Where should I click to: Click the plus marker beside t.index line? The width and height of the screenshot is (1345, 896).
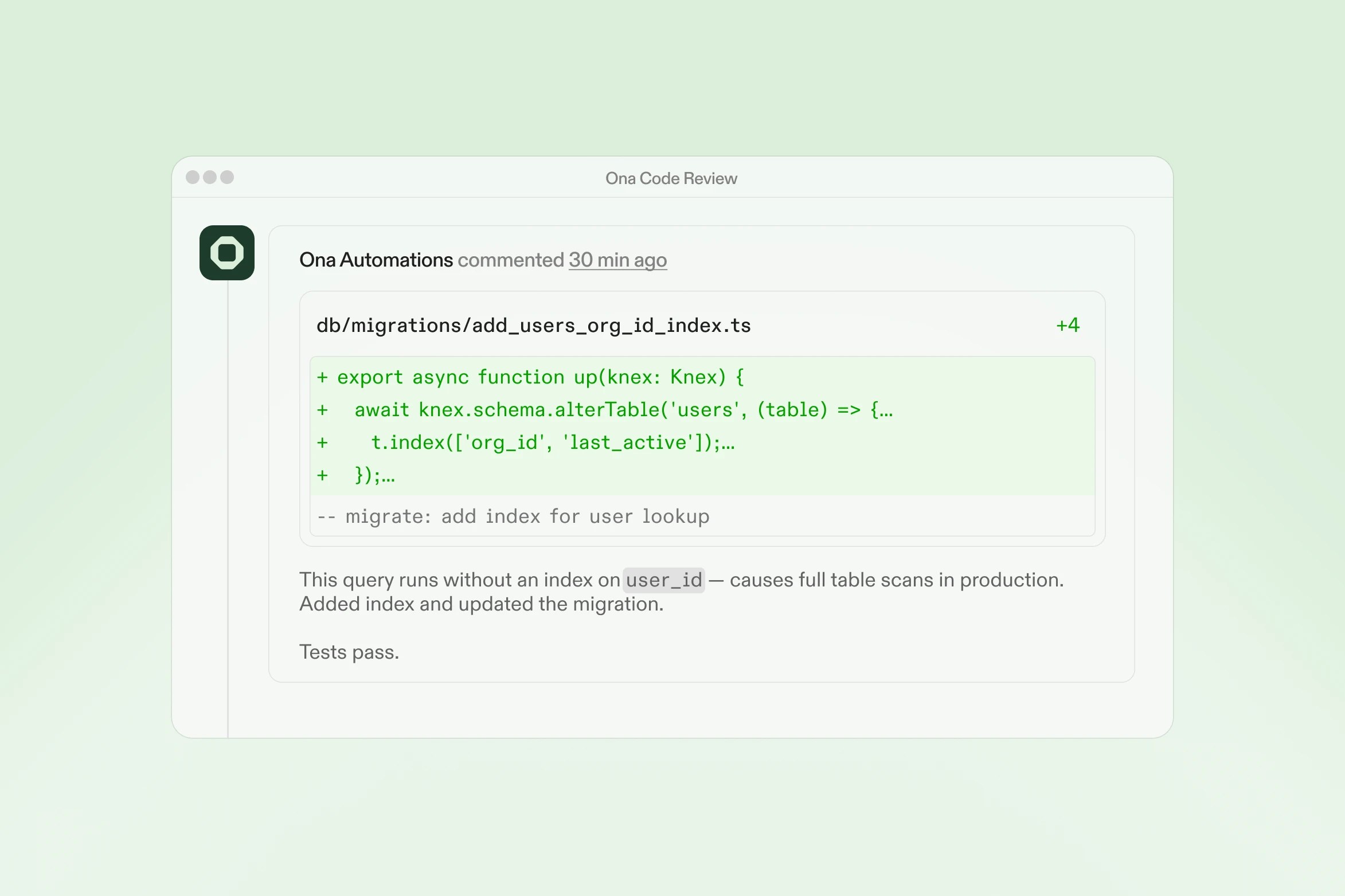pyautogui.click(x=323, y=442)
